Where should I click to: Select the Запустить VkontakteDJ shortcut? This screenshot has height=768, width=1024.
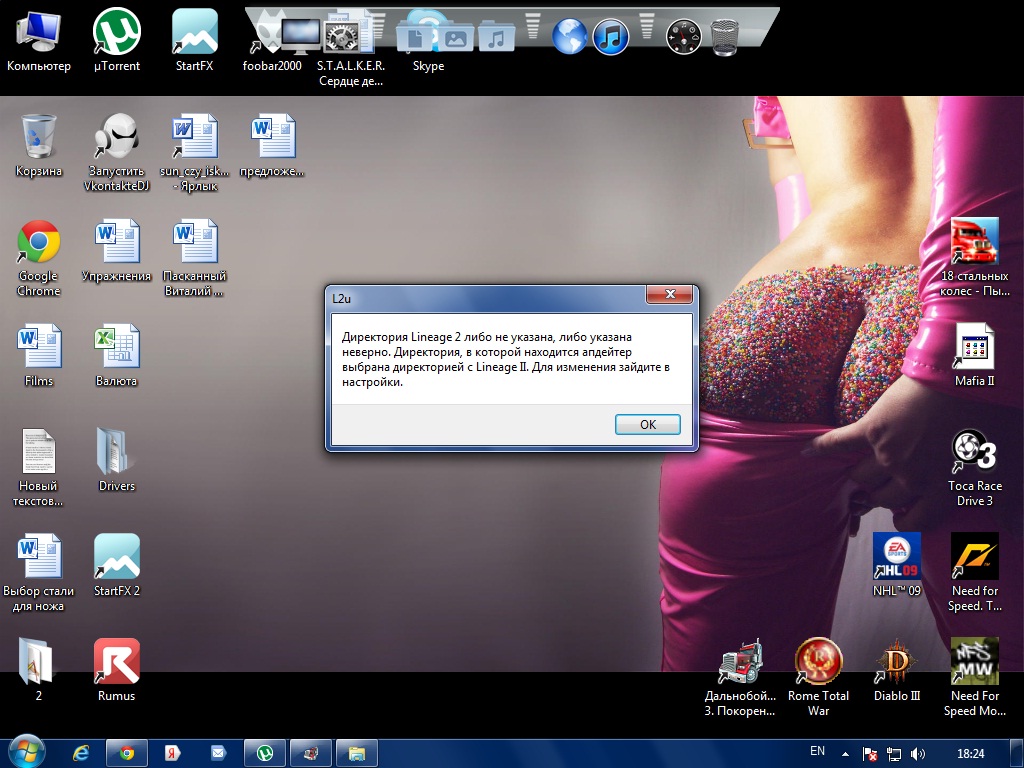click(x=117, y=152)
